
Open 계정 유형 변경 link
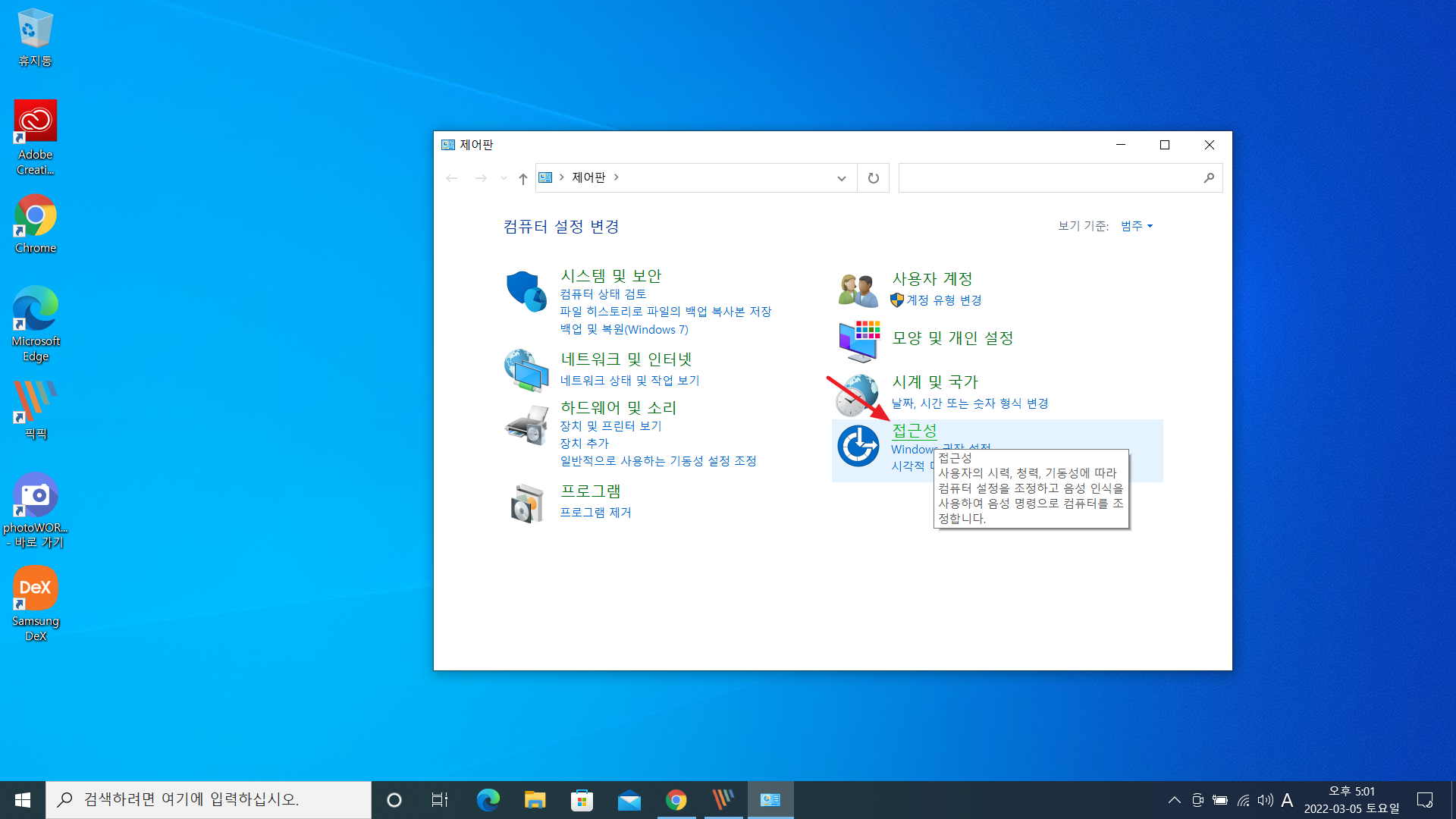pyautogui.click(x=943, y=300)
